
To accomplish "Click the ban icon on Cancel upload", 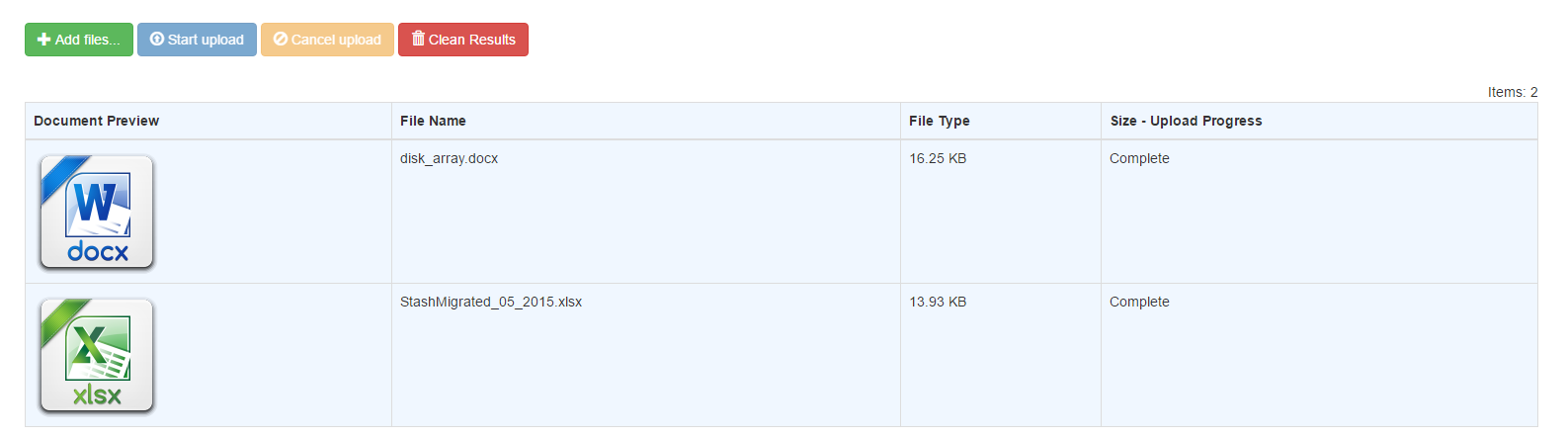I will [x=281, y=39].
